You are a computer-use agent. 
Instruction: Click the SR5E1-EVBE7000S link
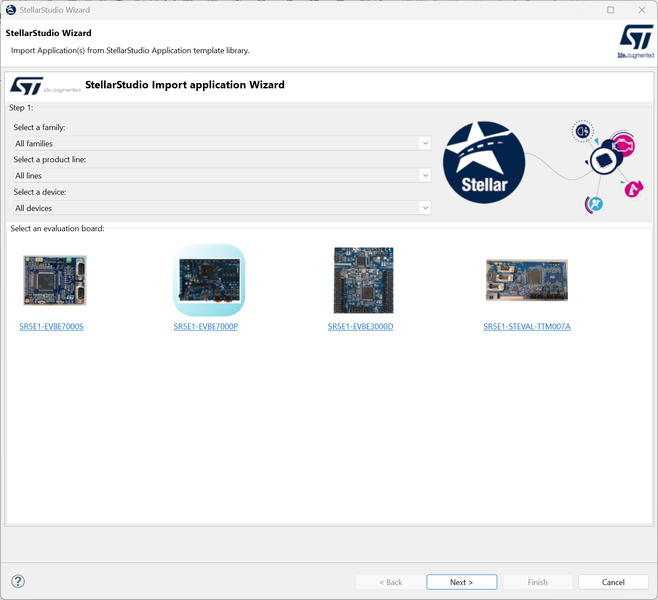[x=51, y=326]
